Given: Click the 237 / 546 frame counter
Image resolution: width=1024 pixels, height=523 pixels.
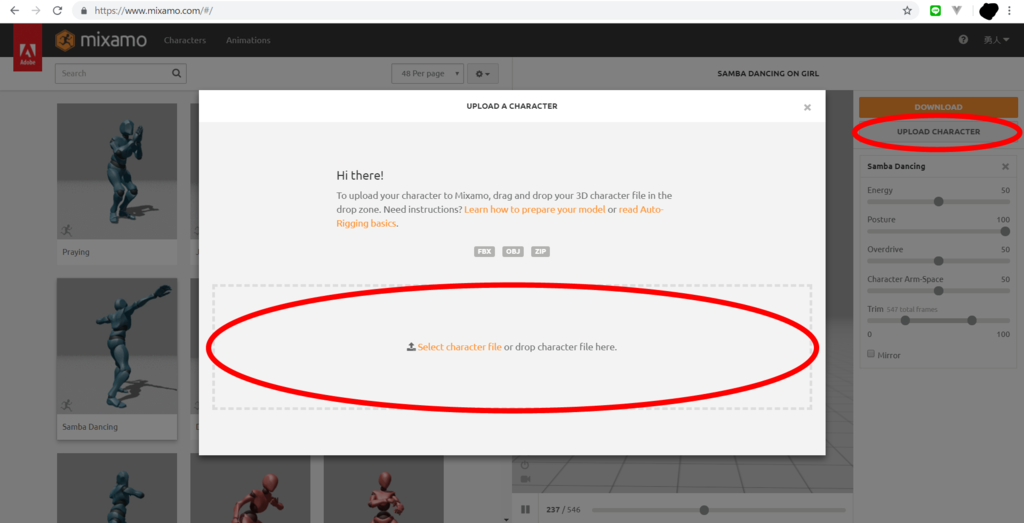Looking at the screenshot, I should click(x=563, y=509).
